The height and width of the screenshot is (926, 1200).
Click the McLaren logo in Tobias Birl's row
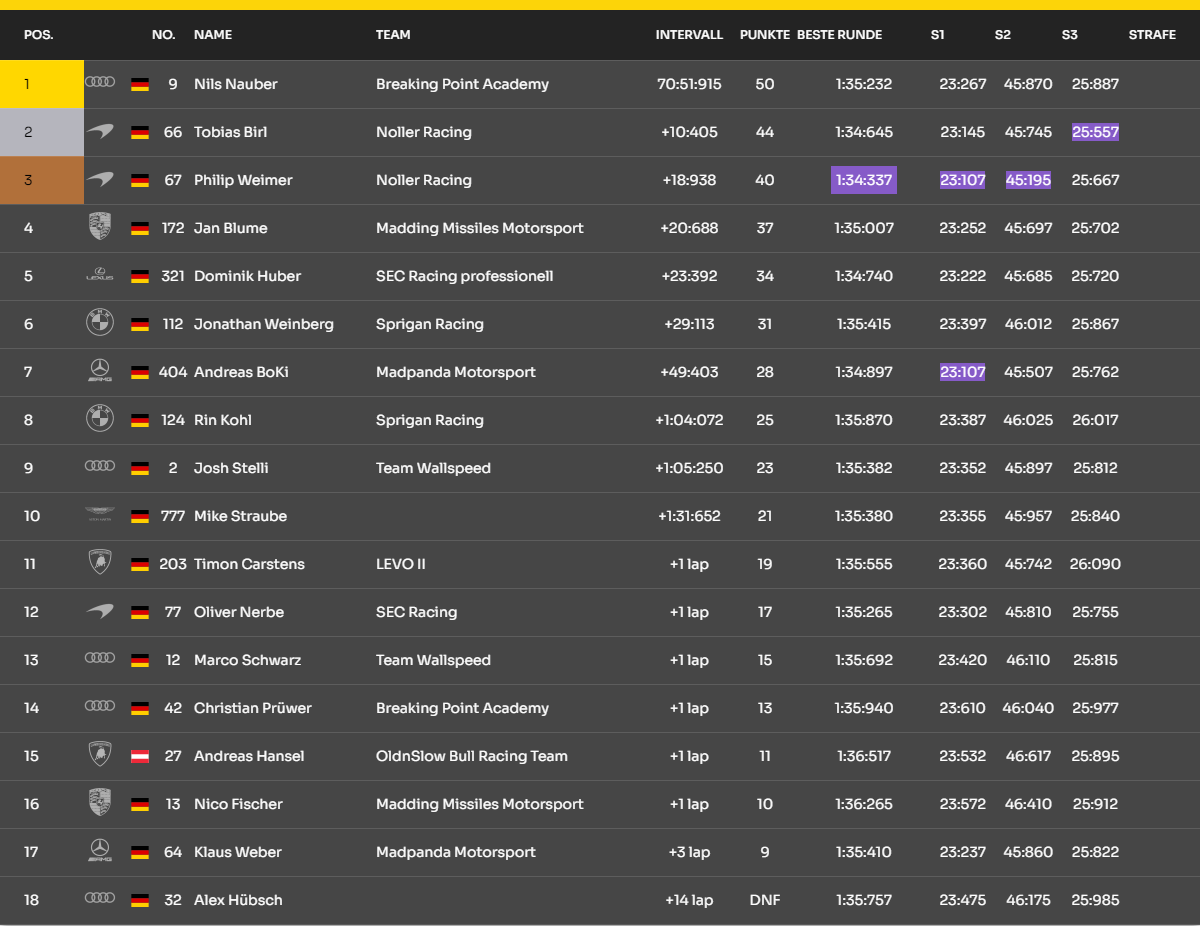100,132
